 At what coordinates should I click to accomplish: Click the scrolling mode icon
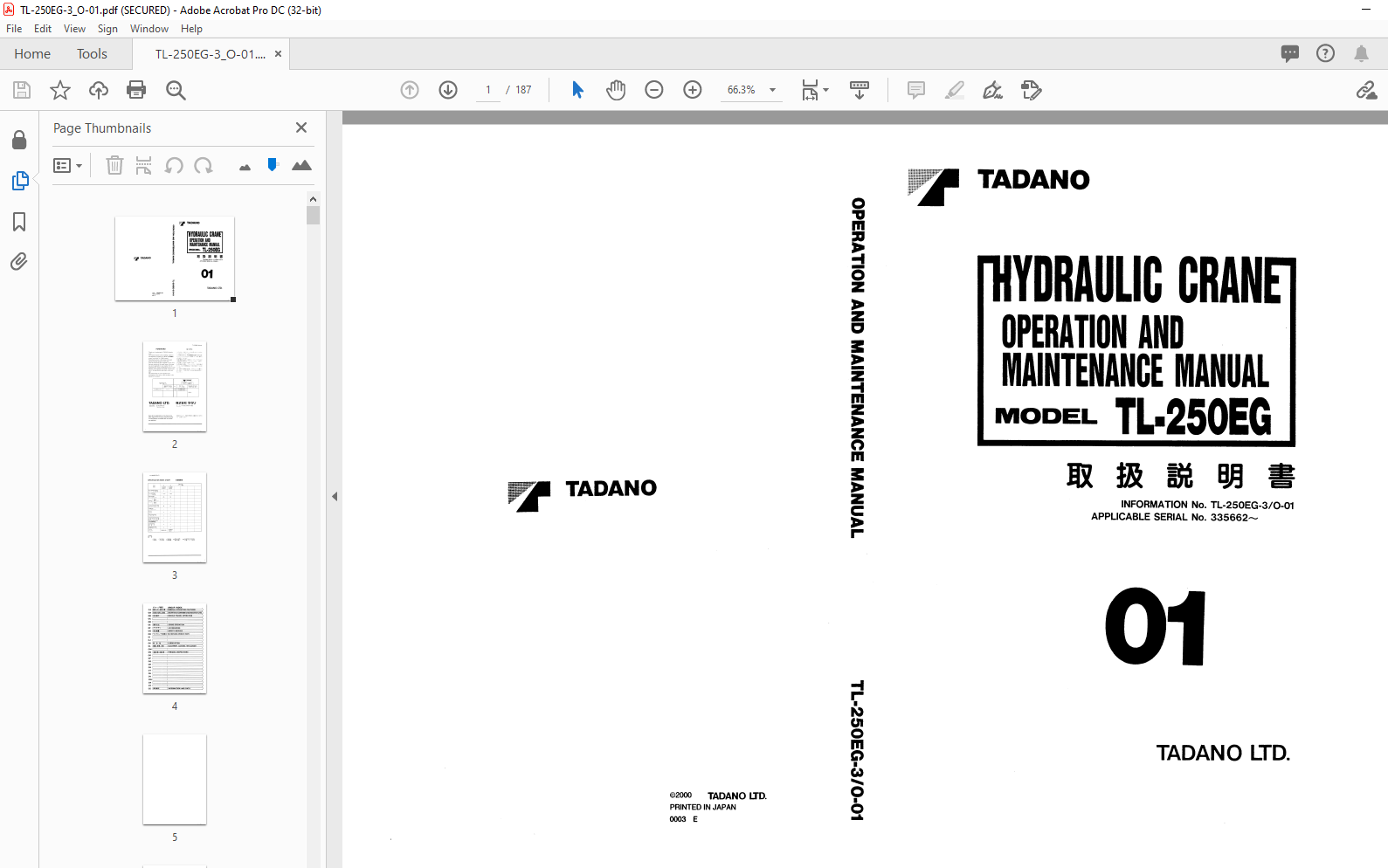(x=860, y=90)
